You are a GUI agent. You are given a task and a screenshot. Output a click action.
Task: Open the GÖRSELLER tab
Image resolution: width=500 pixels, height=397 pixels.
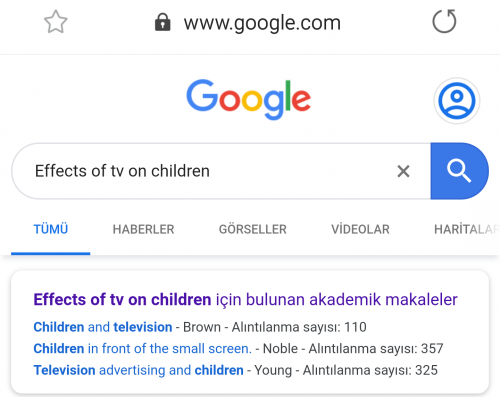pyautogui.click(x=253, y=230)
